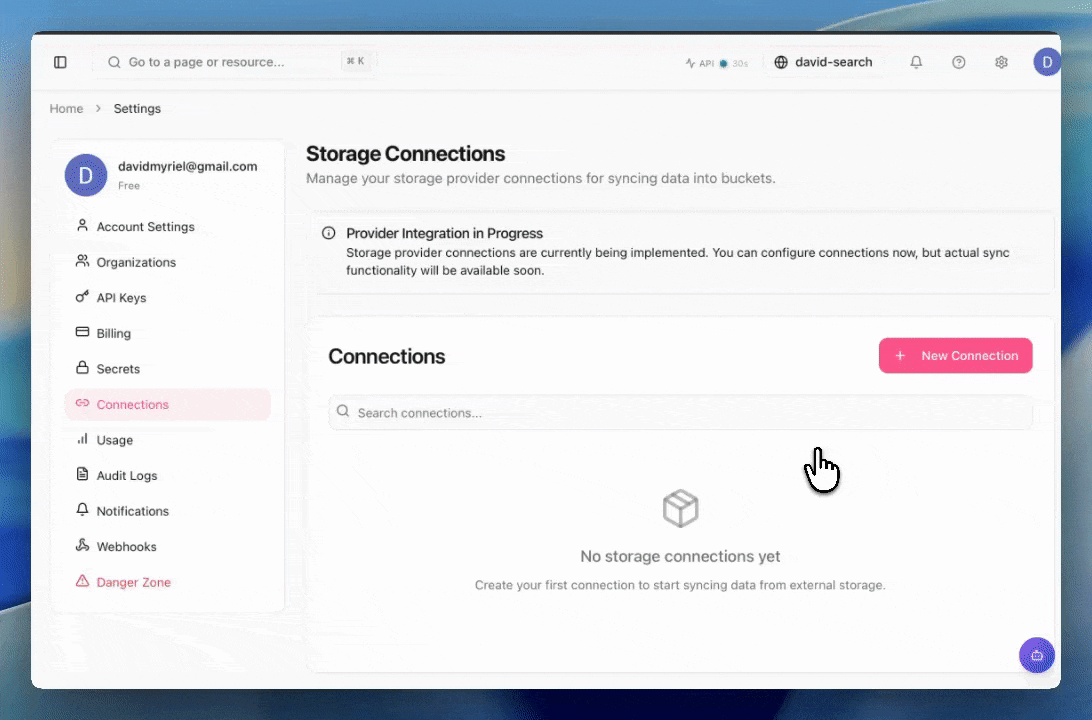
Task: Select the API Keys sidebar icon
Action: coord(82,297)
